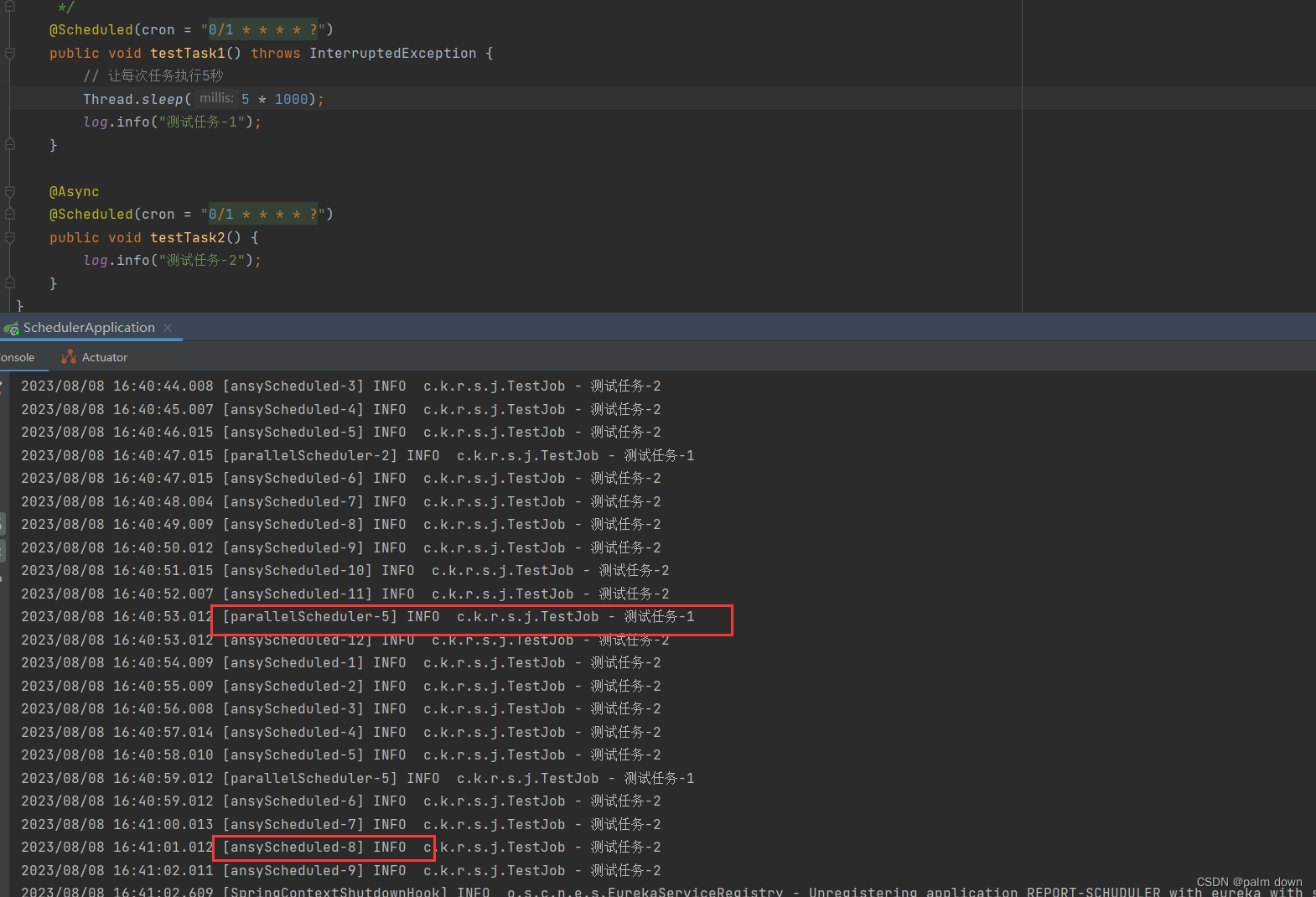Click the 16:41:01.012 ansyScheduled-8 log line

point(341,847)
